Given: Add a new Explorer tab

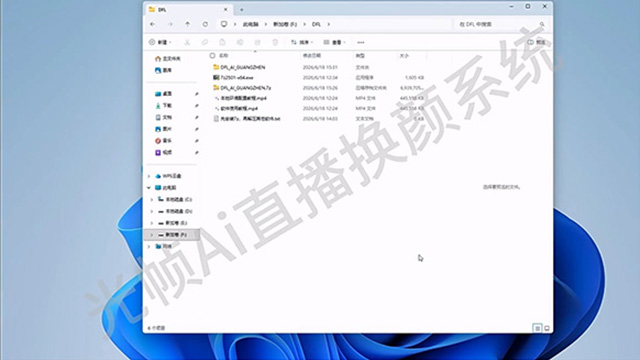Looking at the screenshot, I should pyautogui.click(x=242, y=9).
